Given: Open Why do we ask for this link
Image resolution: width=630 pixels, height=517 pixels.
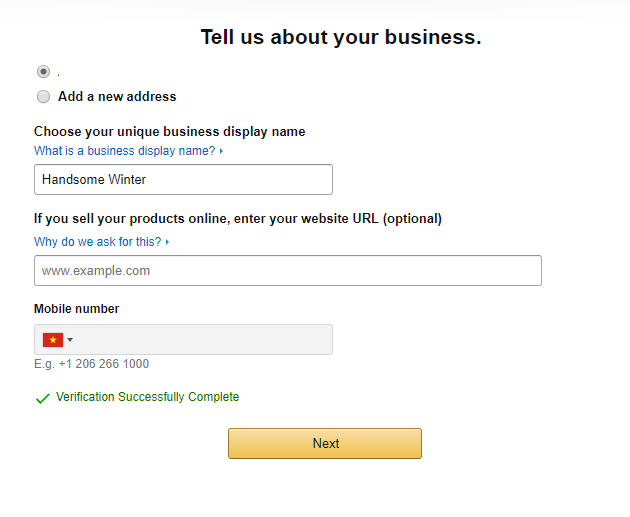Looking at the screenshot, I should coord(97,242).
